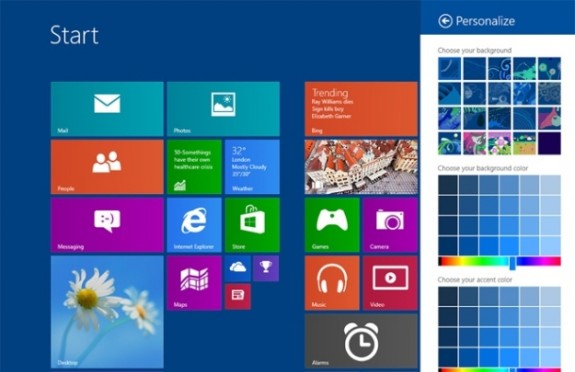Viewport: 575px width, 372px height.
Task: Launch the Maps tile
Action: 194,283
